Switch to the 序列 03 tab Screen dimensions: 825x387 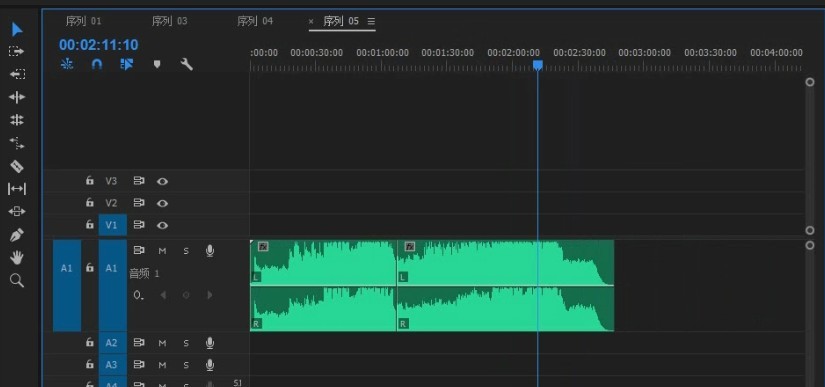coord(169,21)
